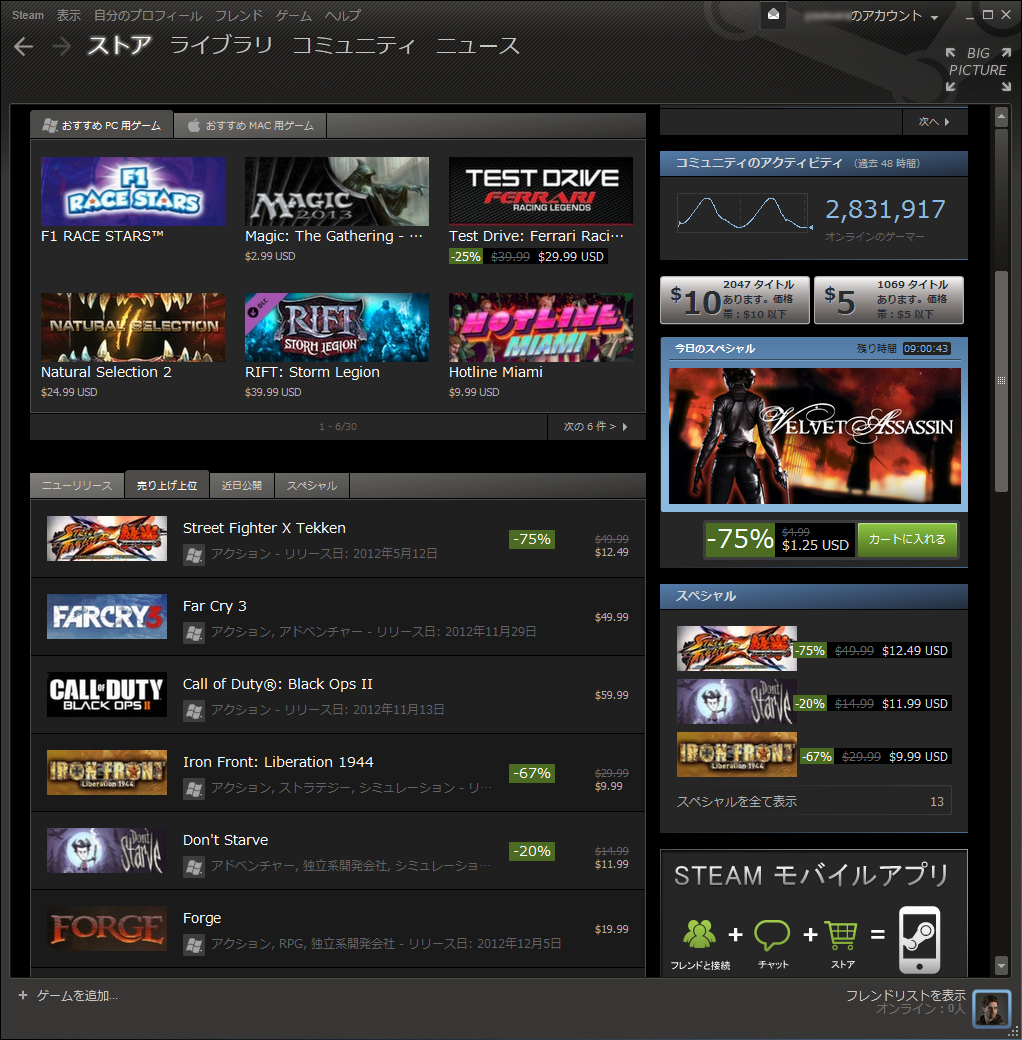Open the 表示 menu
Screen dimensions: 1022x1040
(x=68, y=15)
